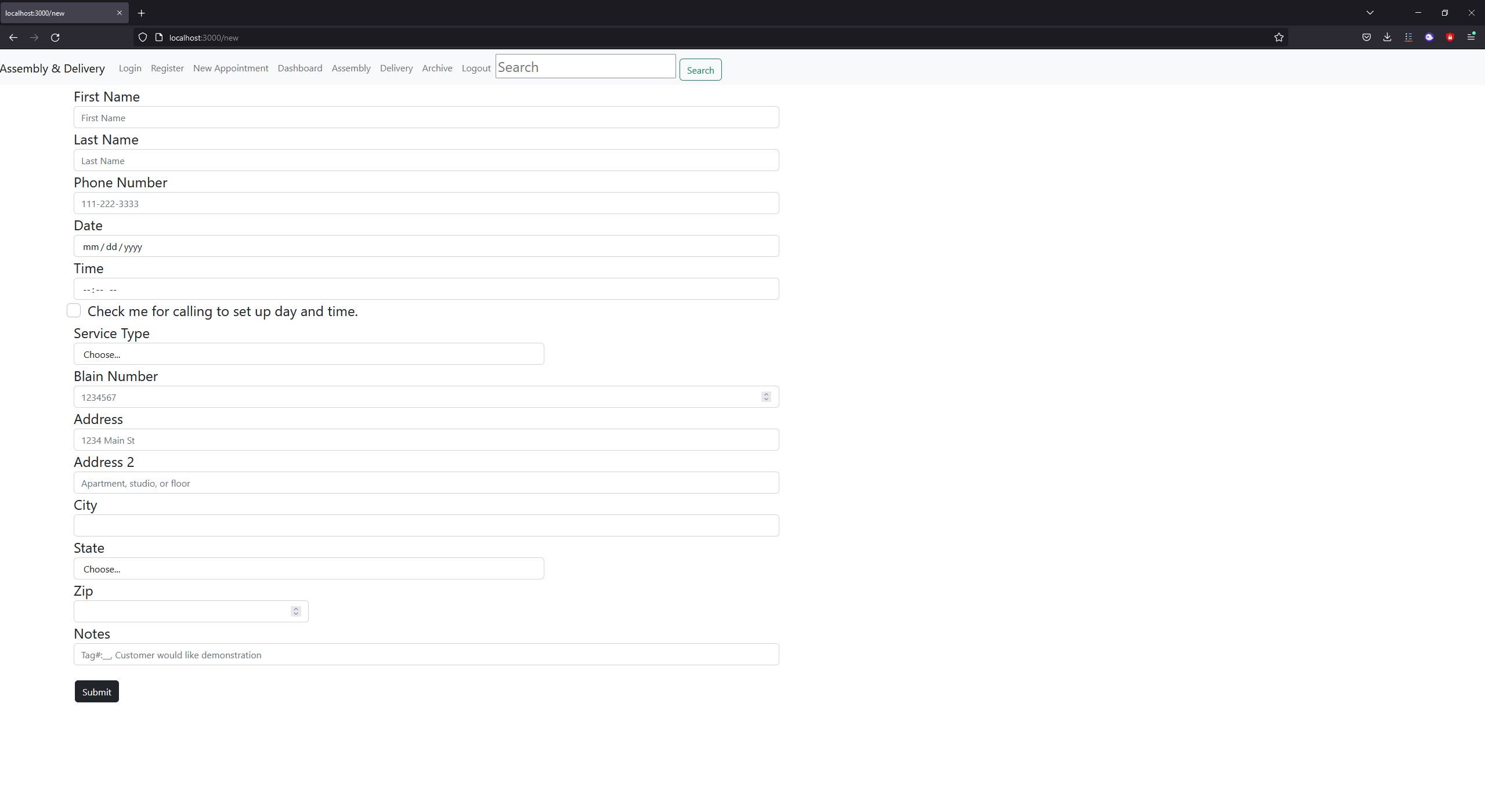The width and height of the screenshot is (1485, 812).
Task: Go back to the previous page
Action: pyautogui.click(x=13, y=37)
